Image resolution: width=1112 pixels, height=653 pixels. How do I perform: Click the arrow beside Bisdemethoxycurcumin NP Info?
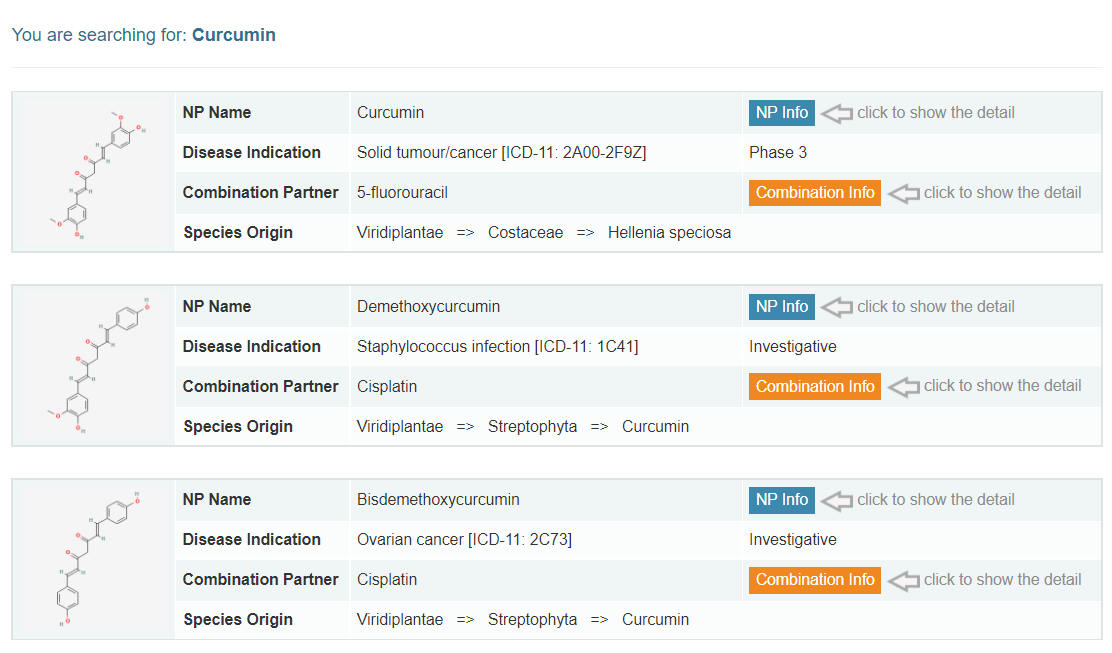click(836, 500)
